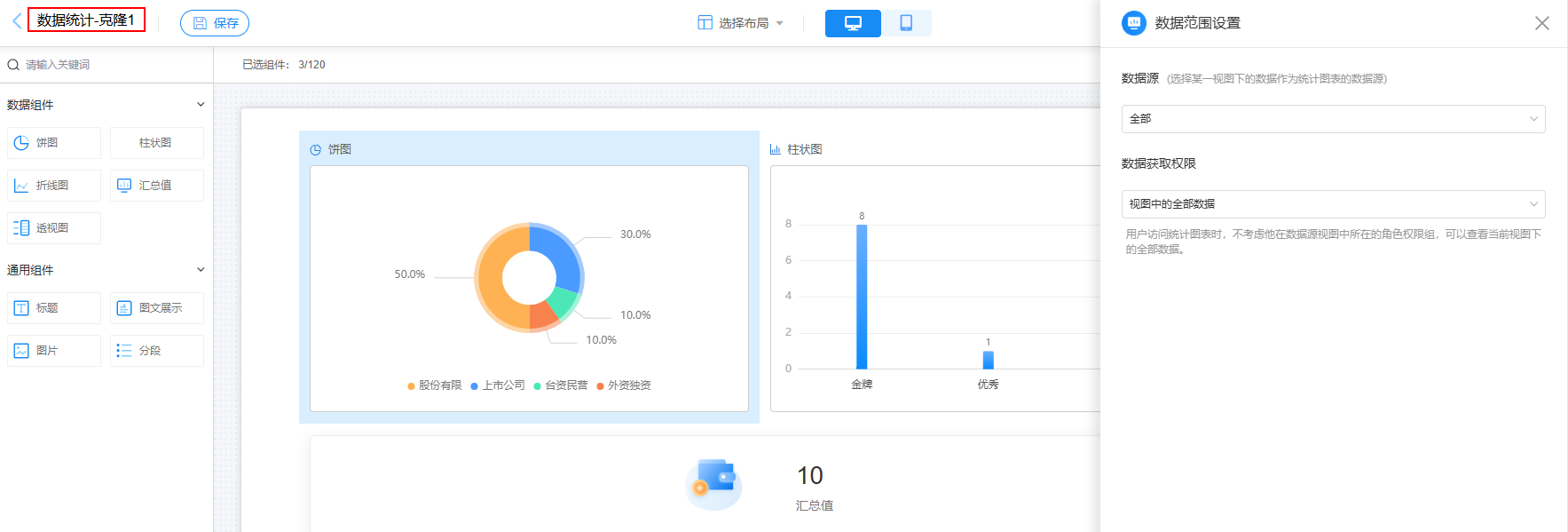Screen dimensions: 1568x532
Task: Click the search magnifier icon
Action: point(13,65)
